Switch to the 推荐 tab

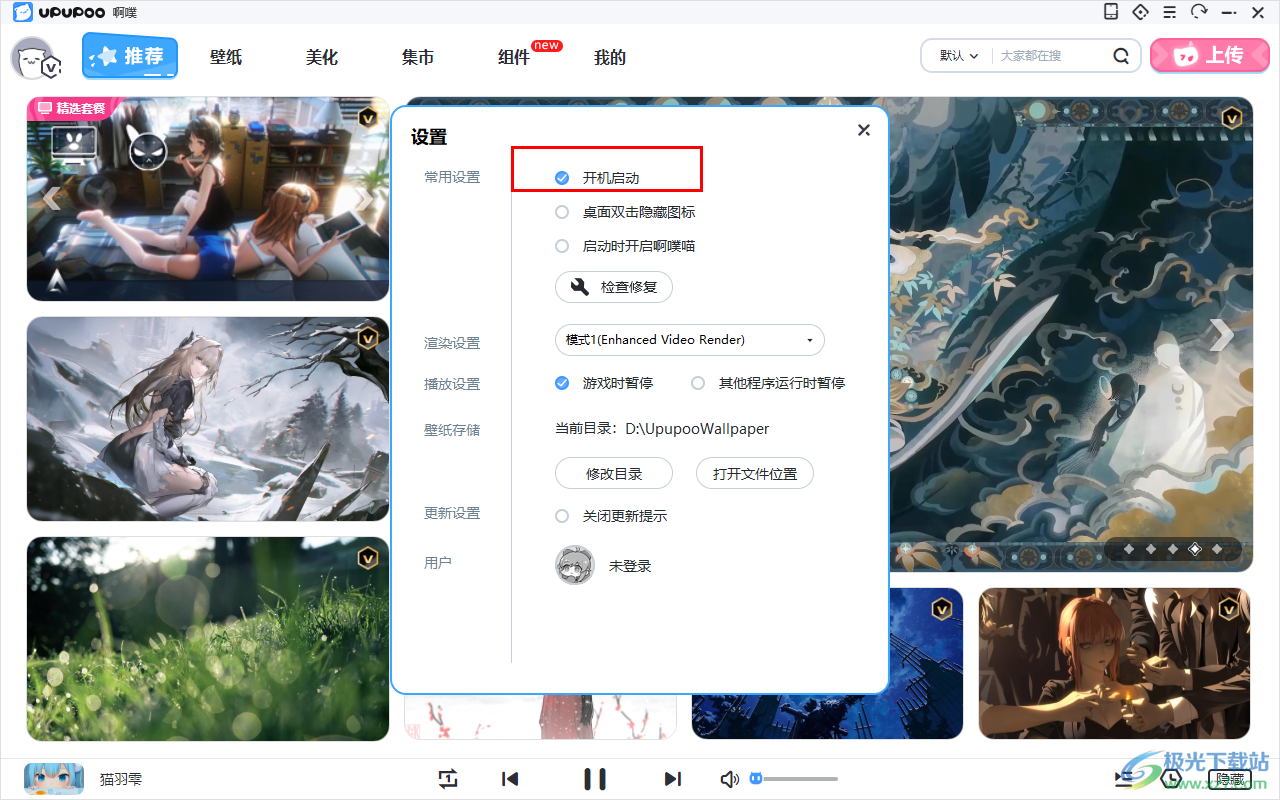pos(130,56)
